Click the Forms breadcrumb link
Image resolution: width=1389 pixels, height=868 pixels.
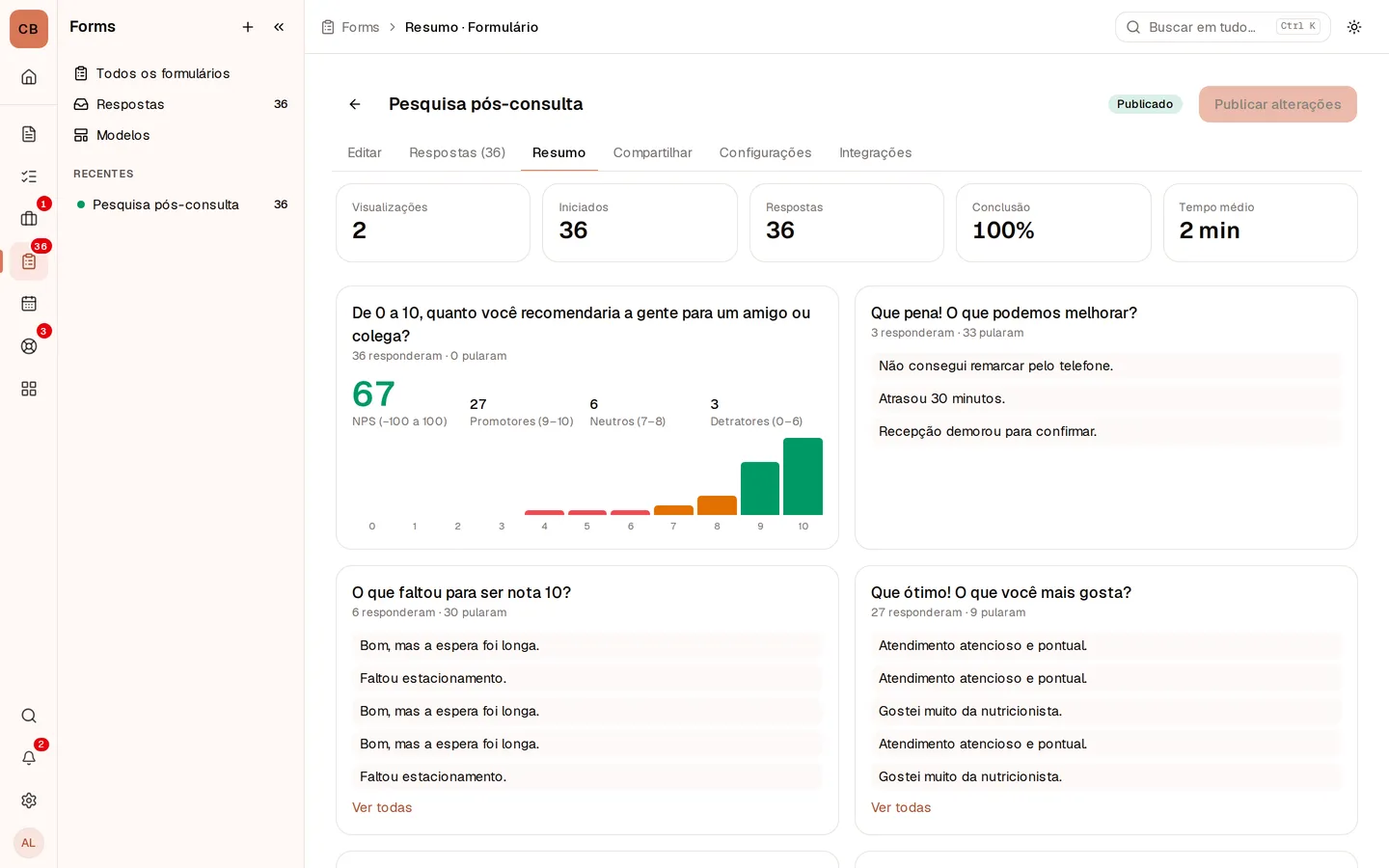coord(361,27)
